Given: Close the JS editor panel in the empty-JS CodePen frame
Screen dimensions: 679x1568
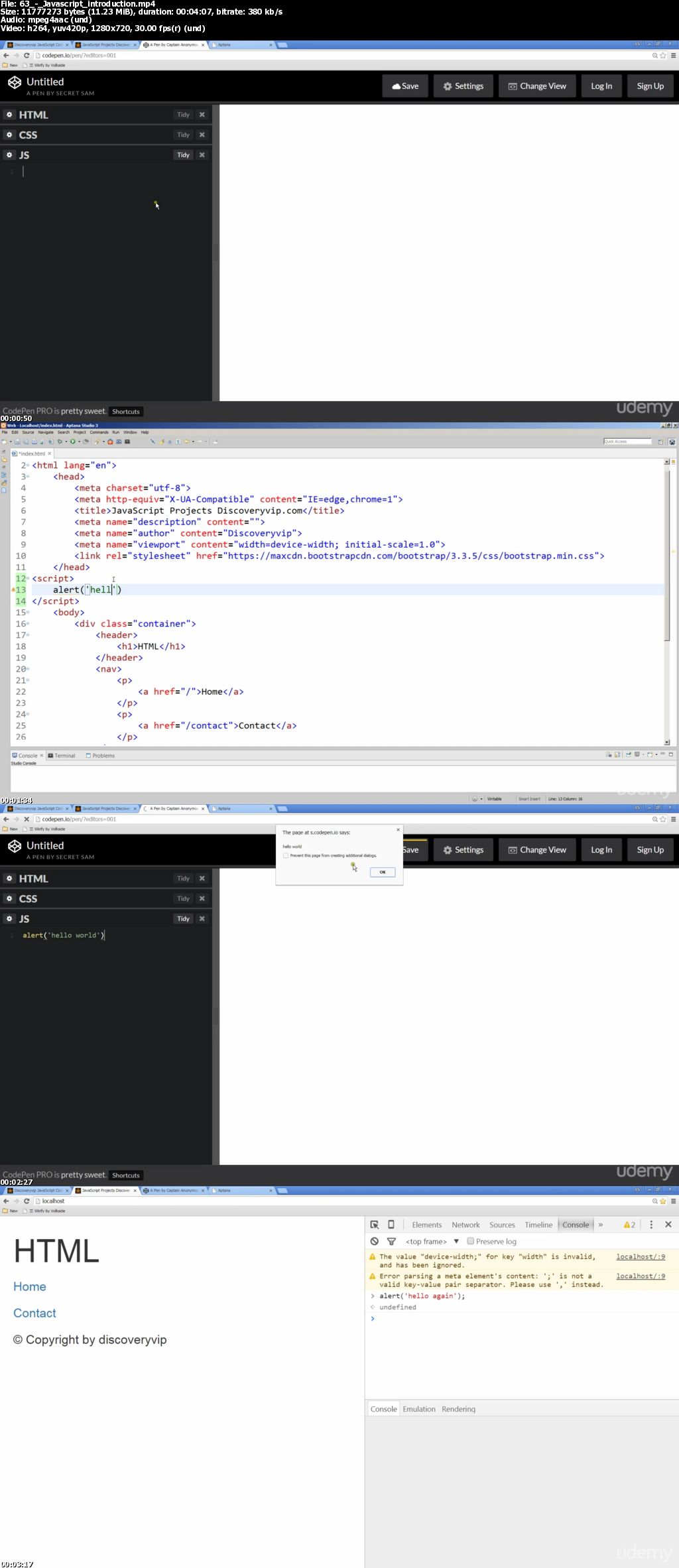Looking at the screenshot, I should point(202,154).
